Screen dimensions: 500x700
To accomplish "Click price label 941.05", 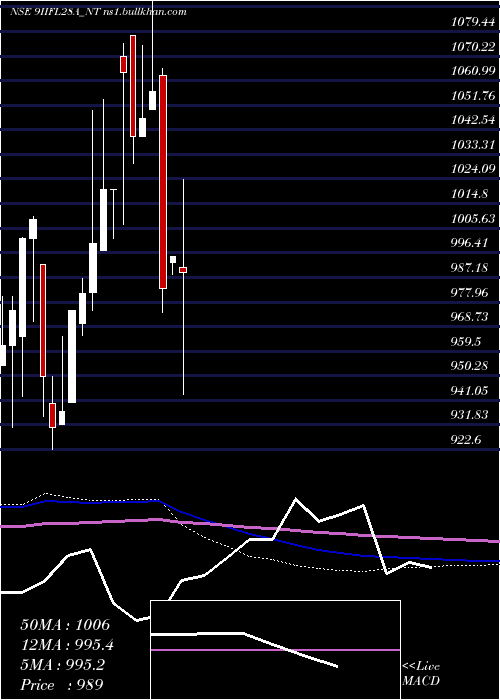I will click(469, 391).
